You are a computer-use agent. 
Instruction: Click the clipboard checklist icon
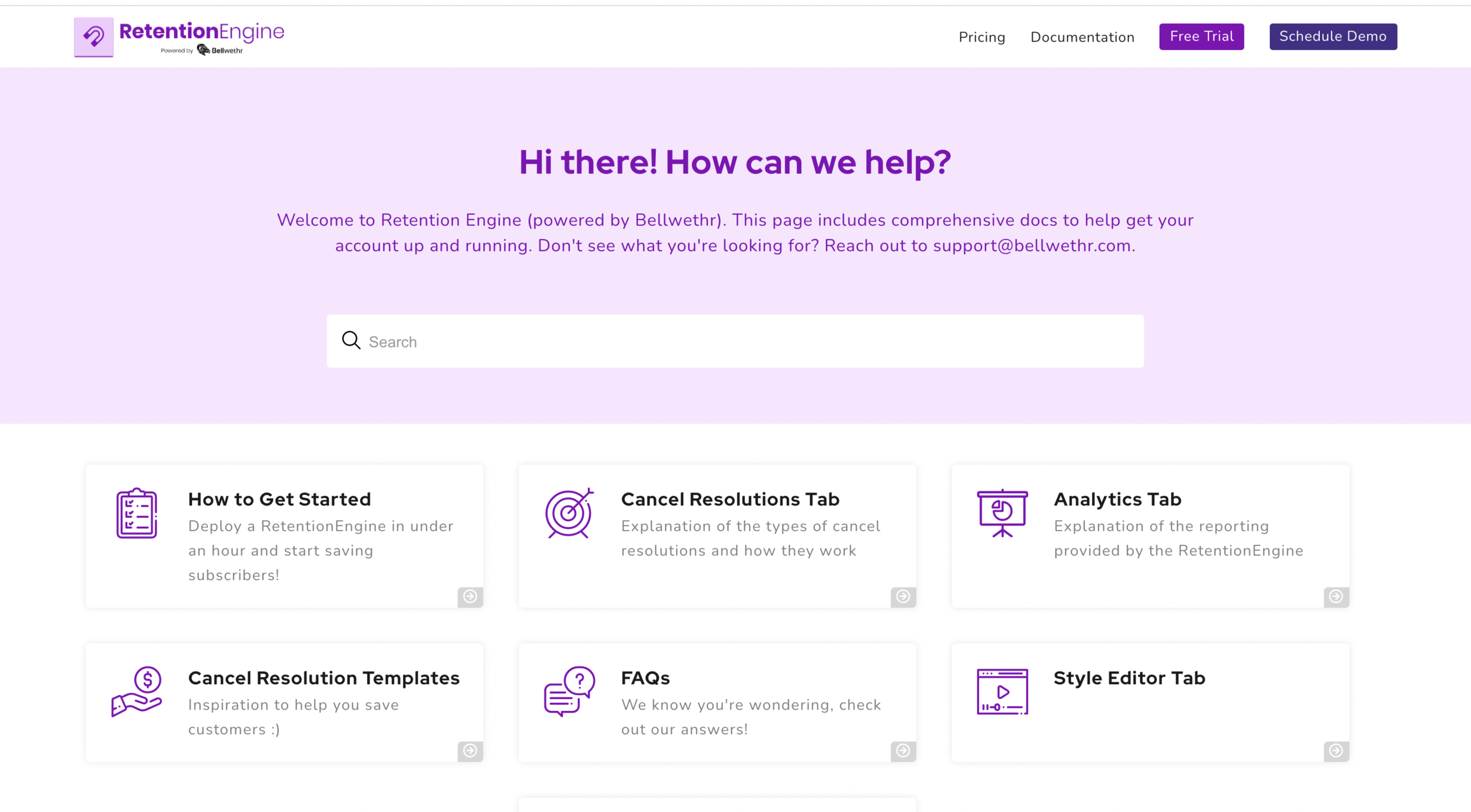click(x=137, y=513)
